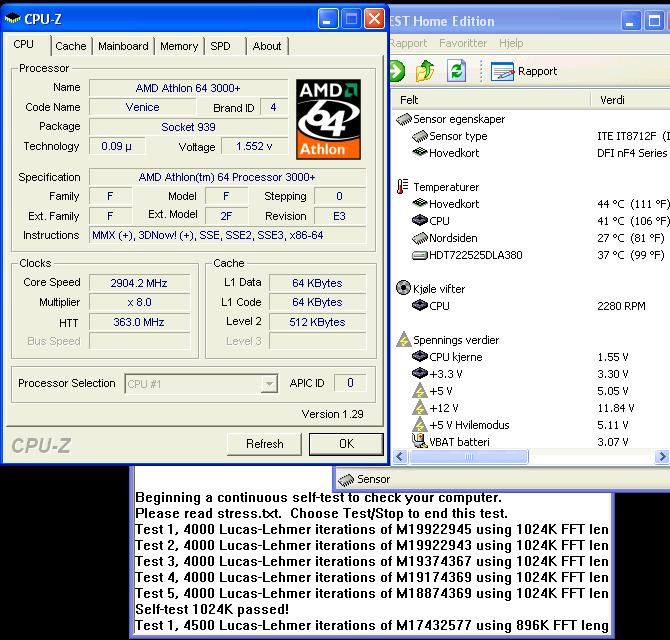Select the Sensor type row icon

[420, 136]
